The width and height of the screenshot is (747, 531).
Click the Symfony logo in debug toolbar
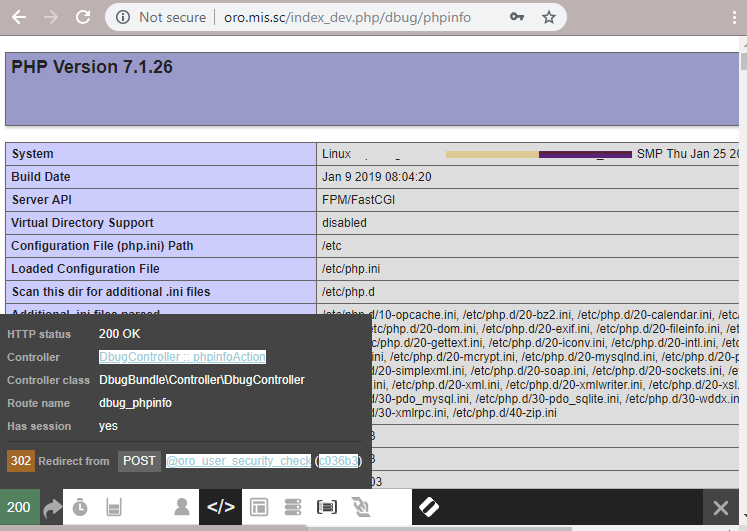pos(428,508)
